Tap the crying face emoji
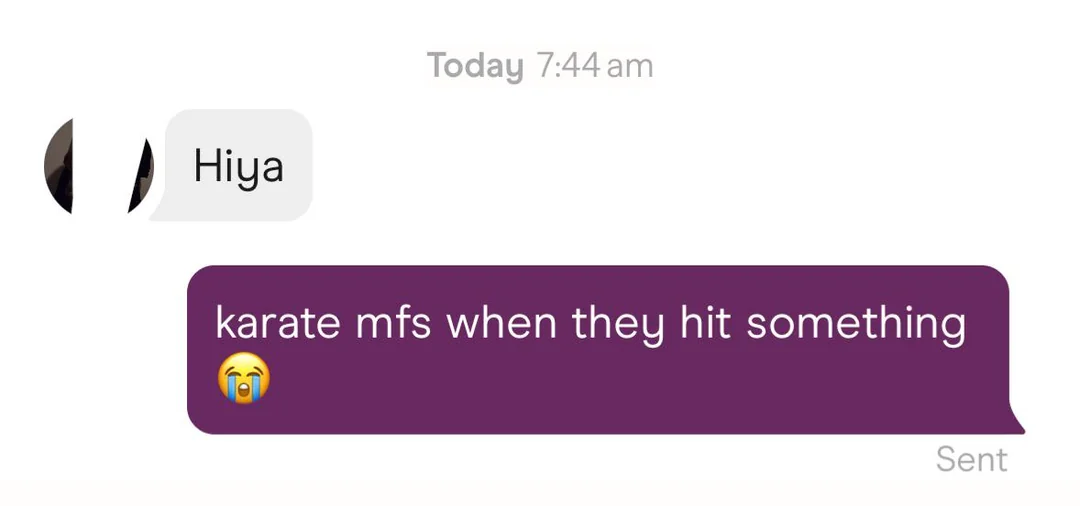1080x506 pixels. [x=244, y=378]
